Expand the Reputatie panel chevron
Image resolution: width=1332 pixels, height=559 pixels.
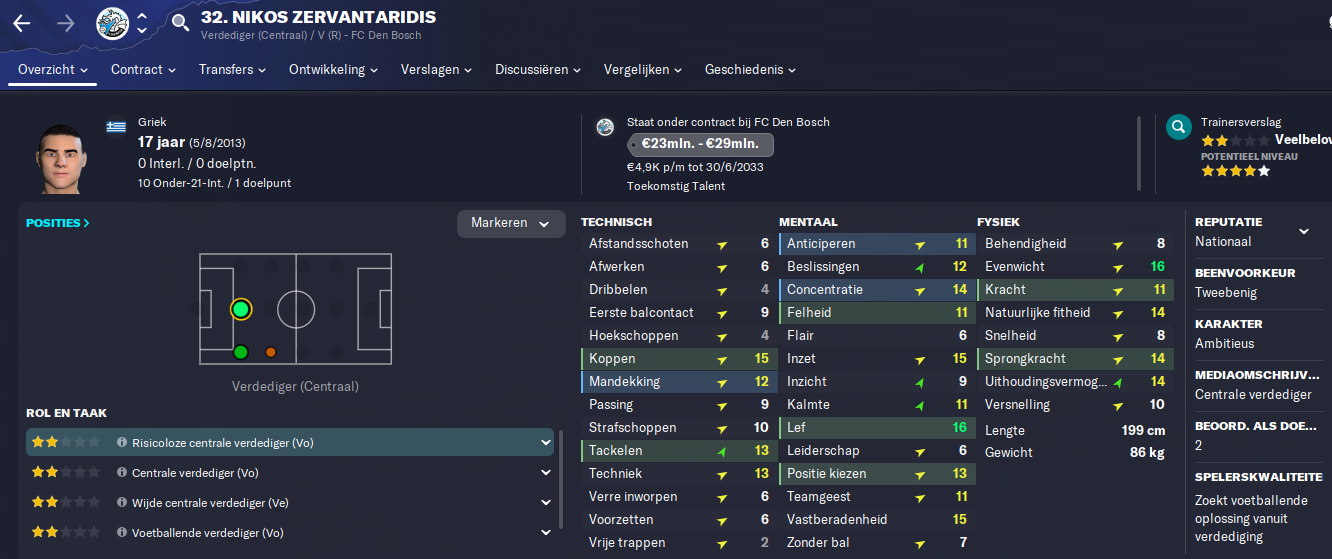(x=1304, y=232)
